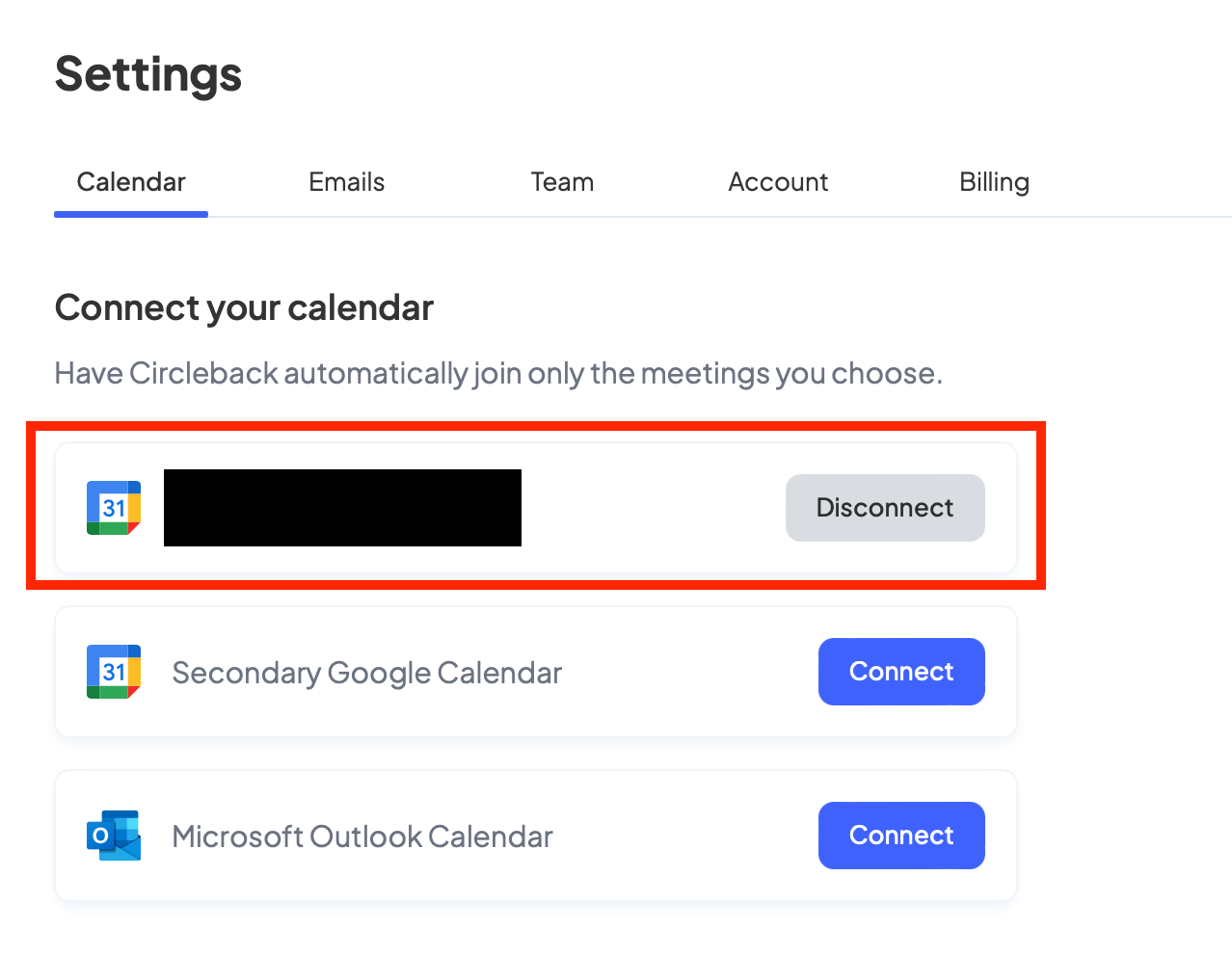Click empty space left of the Disconnect button

[656, 508]
